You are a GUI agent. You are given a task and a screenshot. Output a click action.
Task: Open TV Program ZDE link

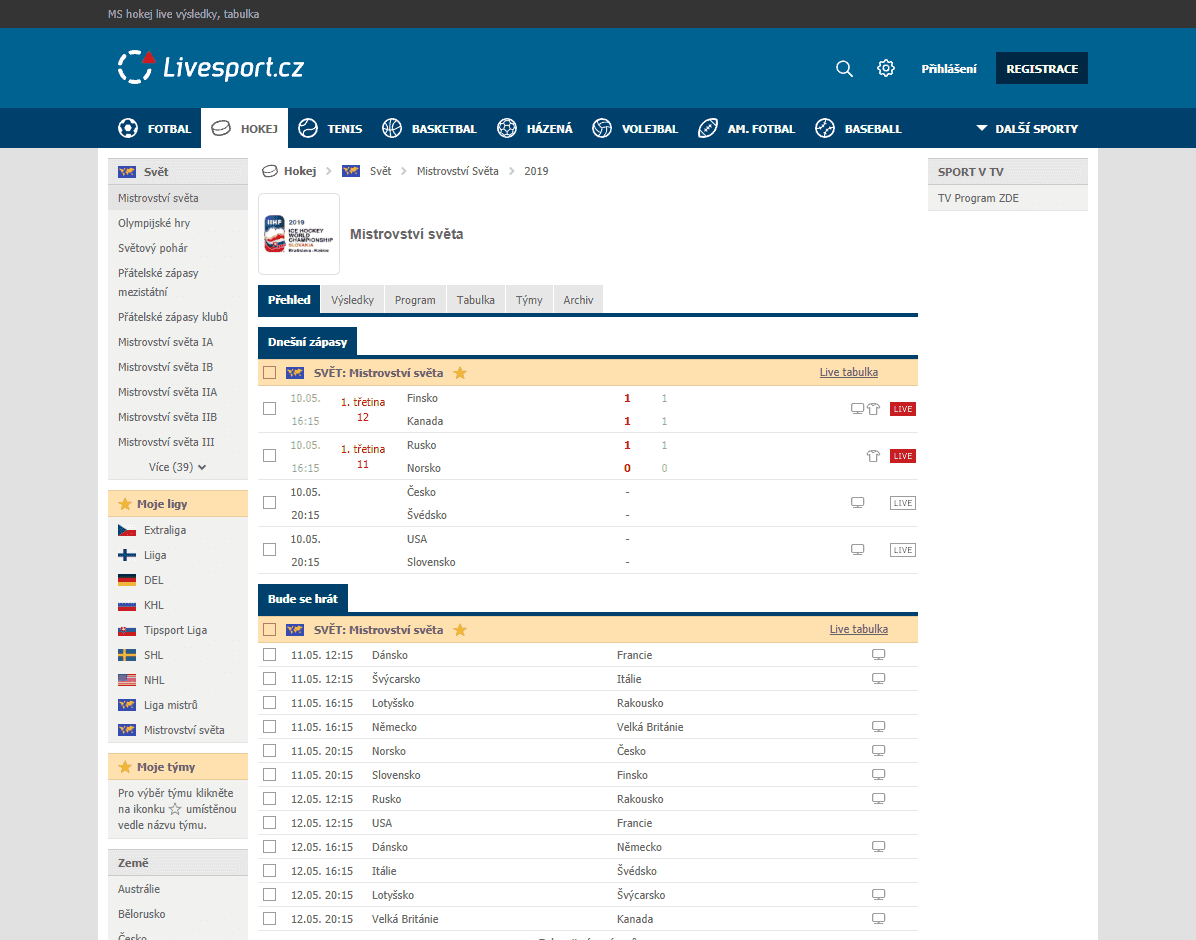point(978,198)
